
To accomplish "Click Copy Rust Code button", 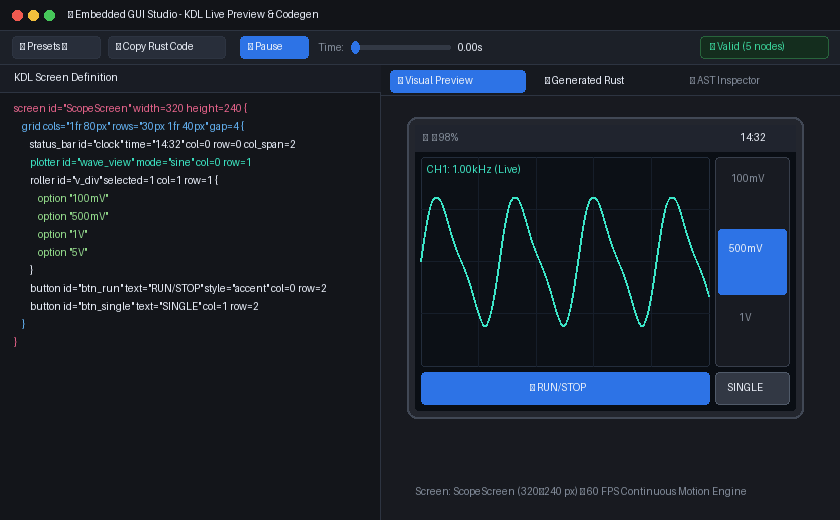I will [x=167, y=47].
